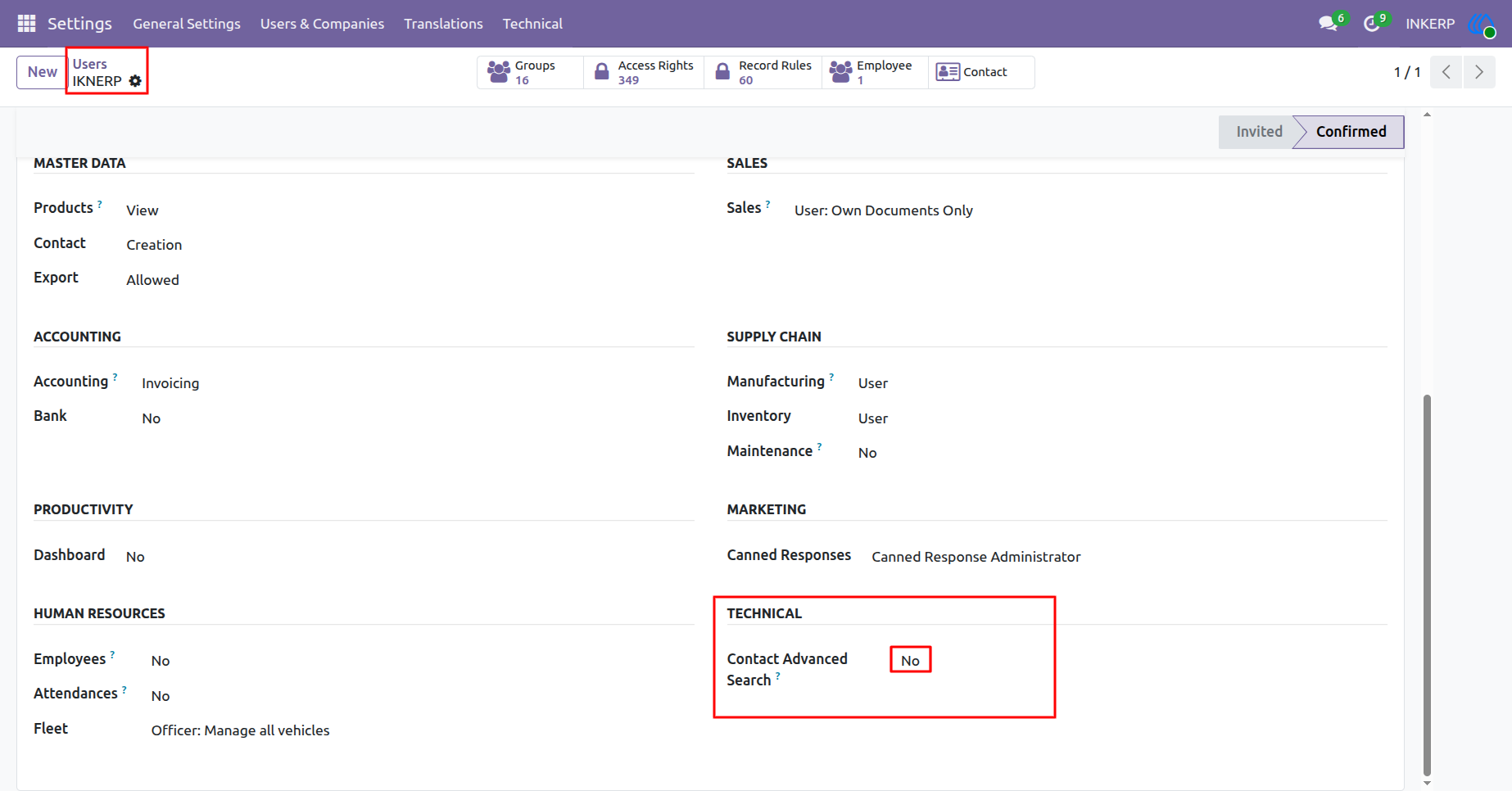Click the vertical scrollbar thumb

1427,585
